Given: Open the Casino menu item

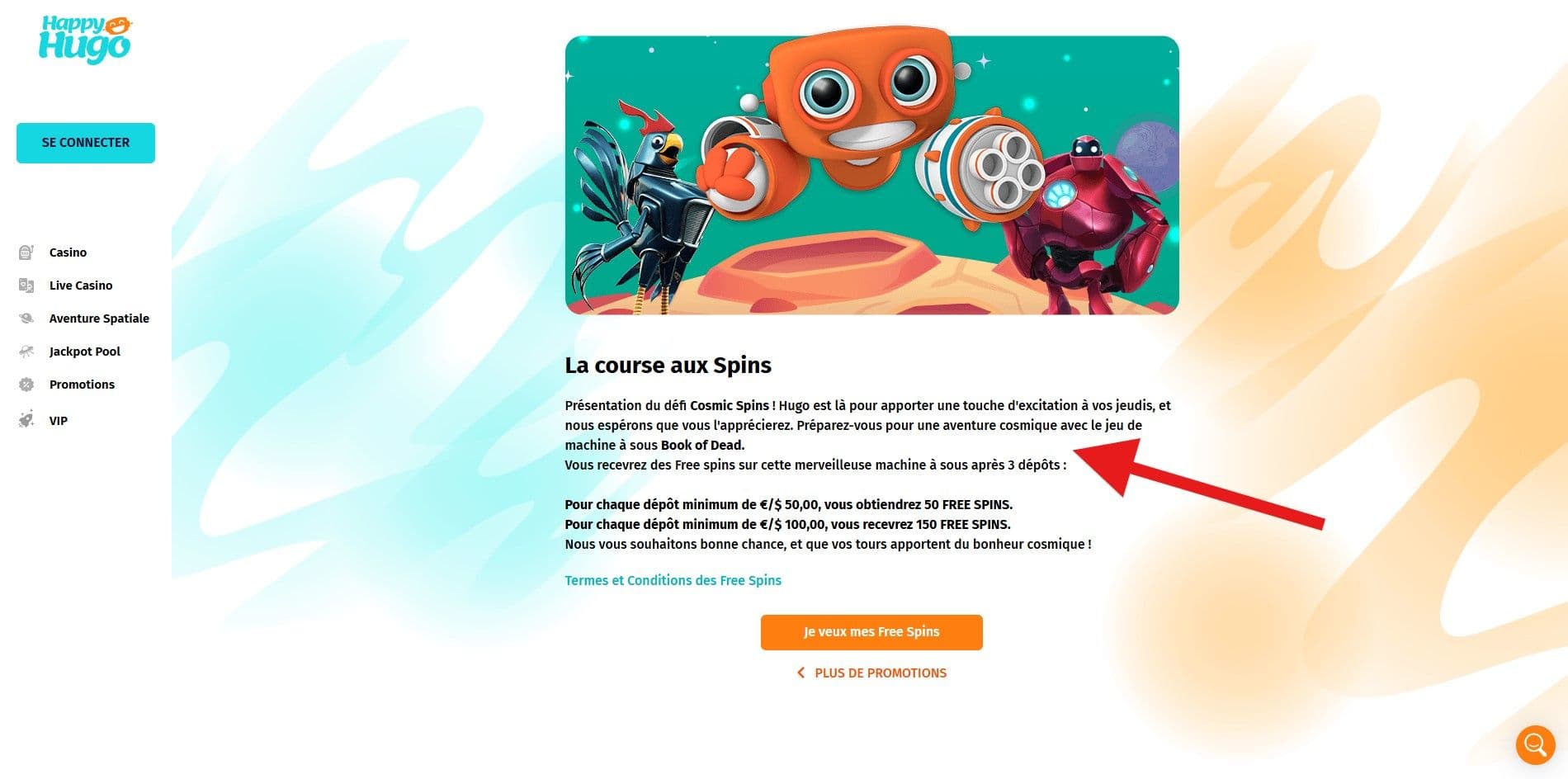Looking at the screenshot, I should point(68,253).
